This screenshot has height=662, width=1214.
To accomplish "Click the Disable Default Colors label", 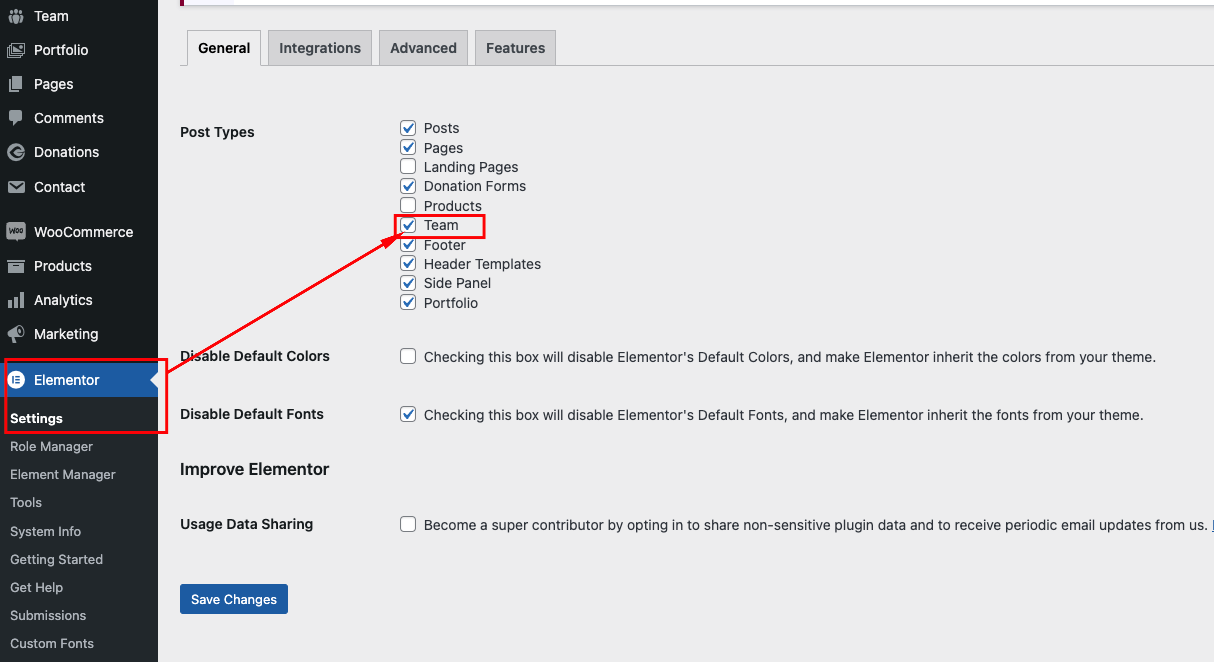I will coord(255,356).
